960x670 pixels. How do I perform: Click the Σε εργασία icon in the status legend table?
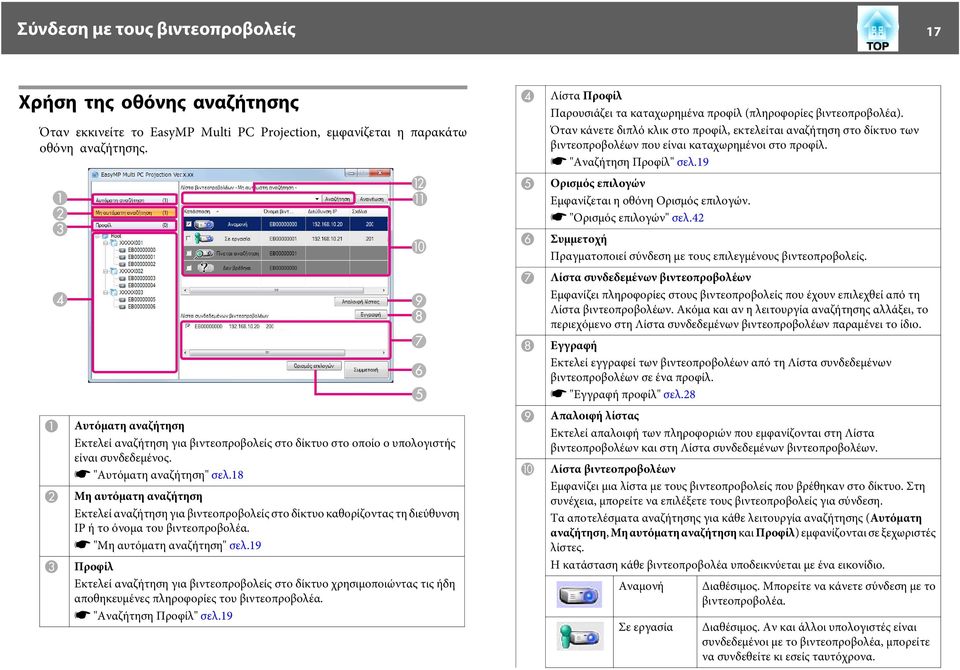(x=579, y=636)
